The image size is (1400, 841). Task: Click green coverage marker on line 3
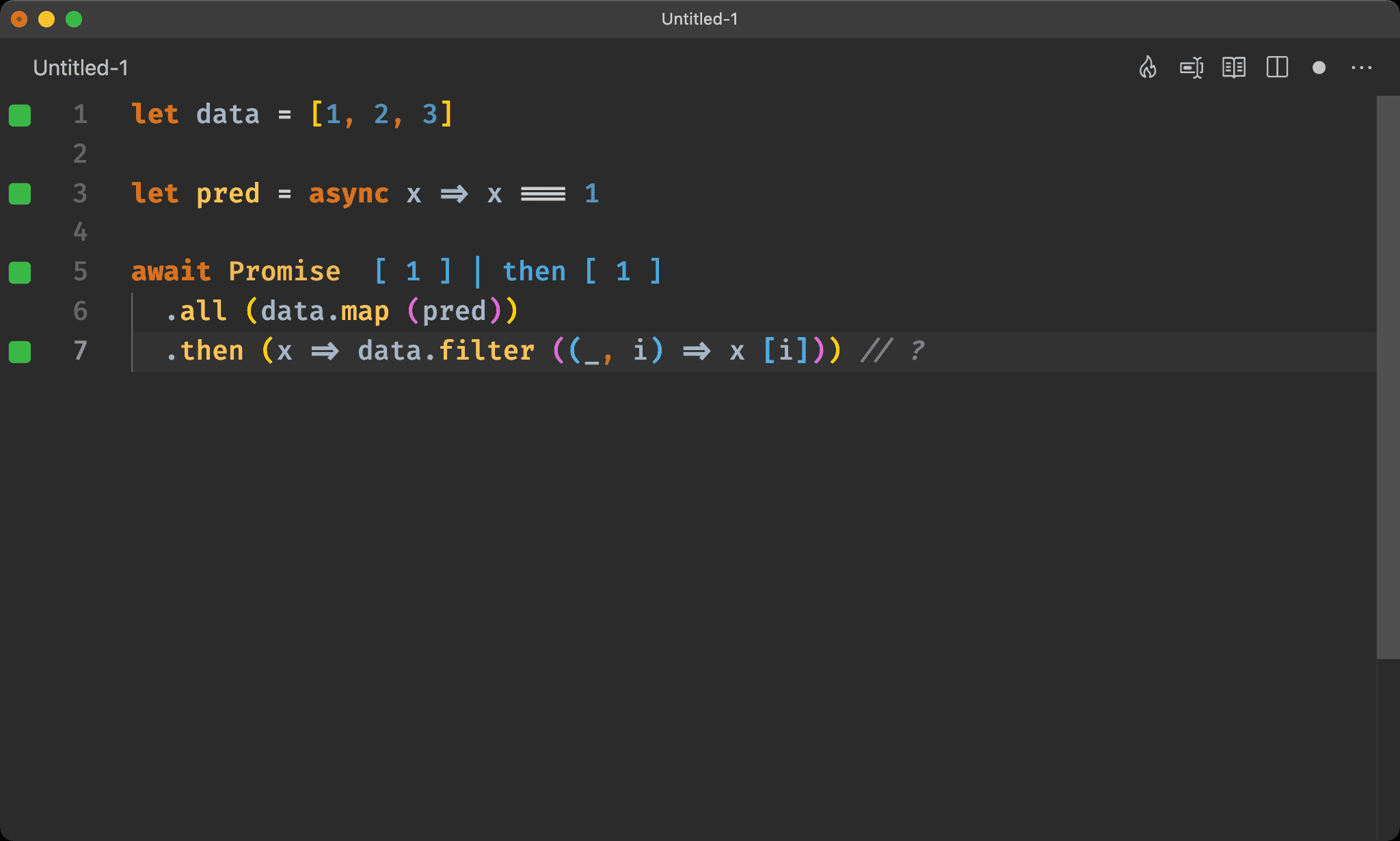click(20, 194)
